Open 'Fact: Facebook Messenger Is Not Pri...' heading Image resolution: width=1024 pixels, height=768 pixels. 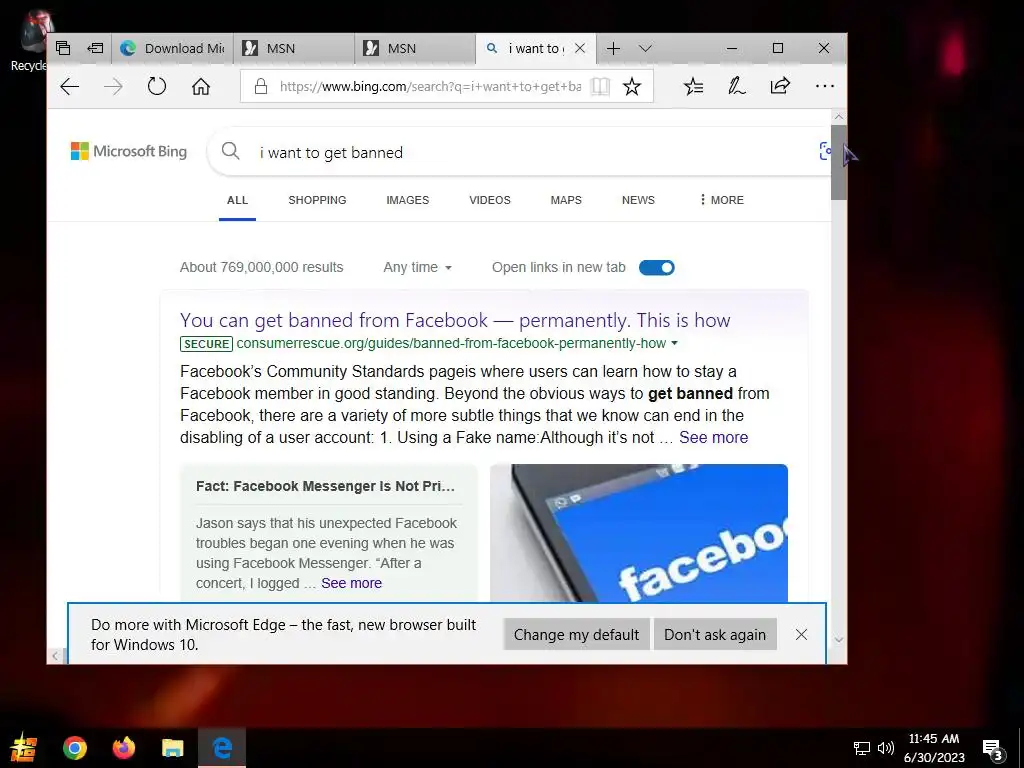point(325,486)
